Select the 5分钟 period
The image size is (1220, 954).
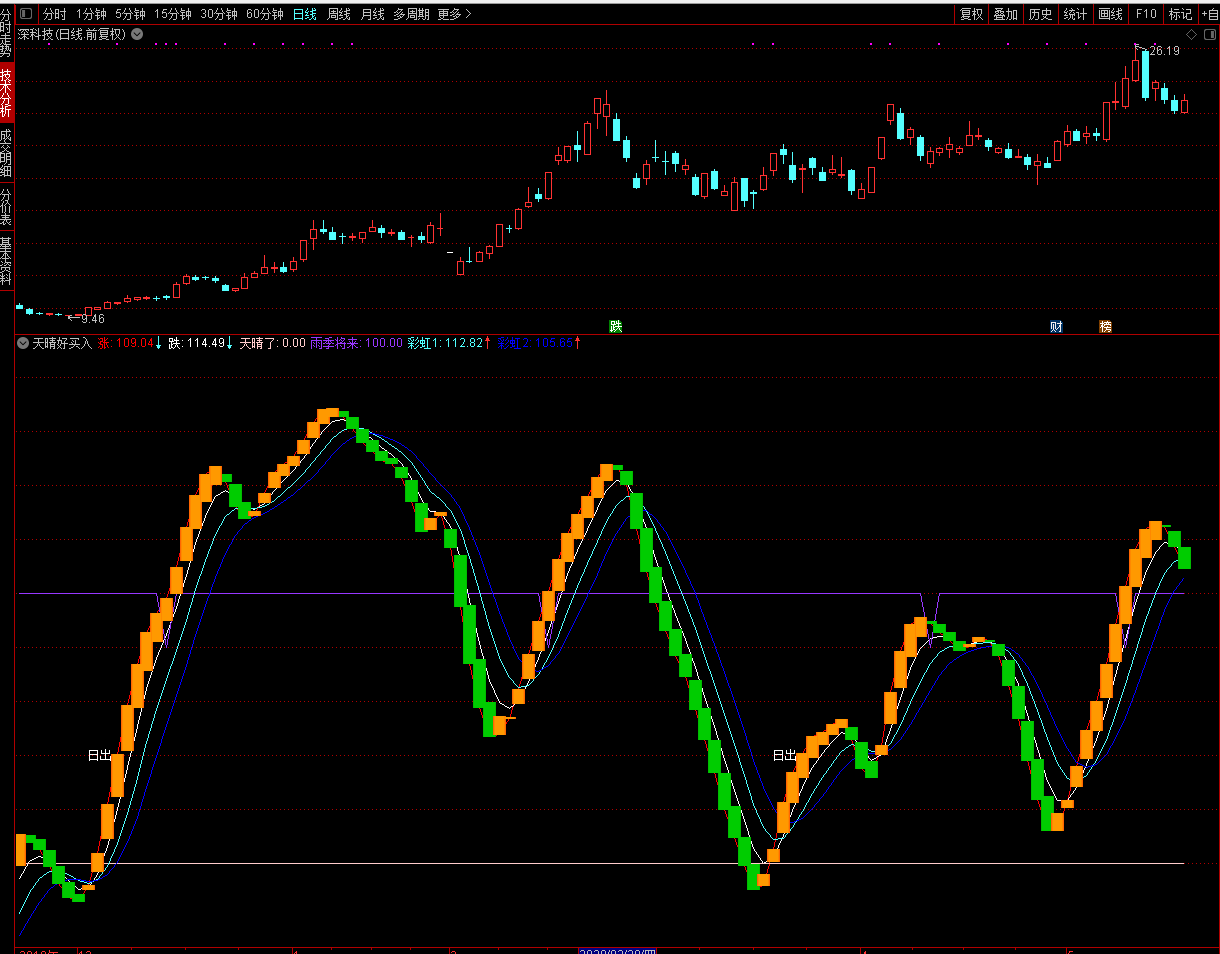point(130,14)
